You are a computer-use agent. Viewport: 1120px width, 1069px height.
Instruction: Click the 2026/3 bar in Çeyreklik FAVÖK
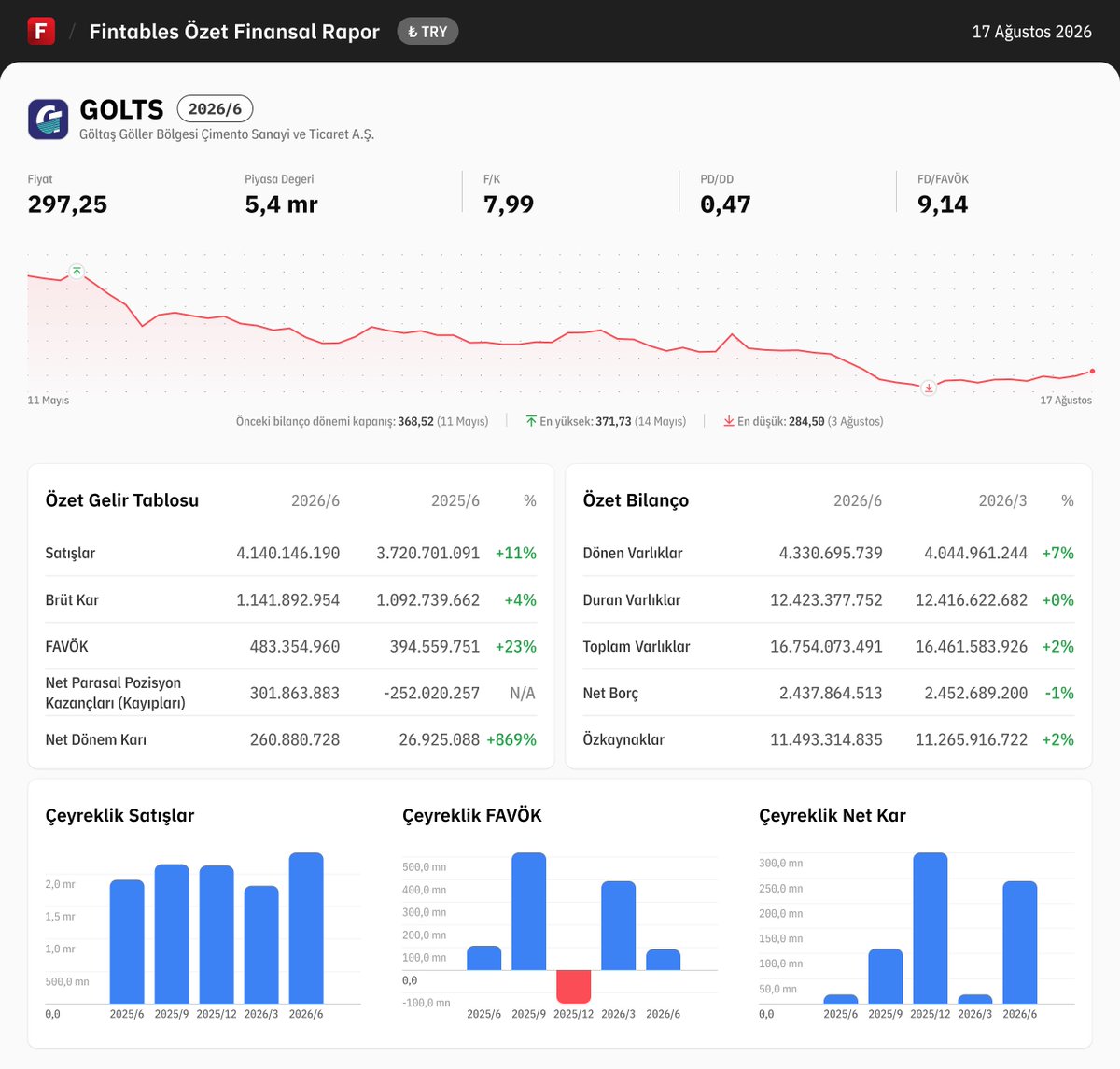[x=619, y=925]
